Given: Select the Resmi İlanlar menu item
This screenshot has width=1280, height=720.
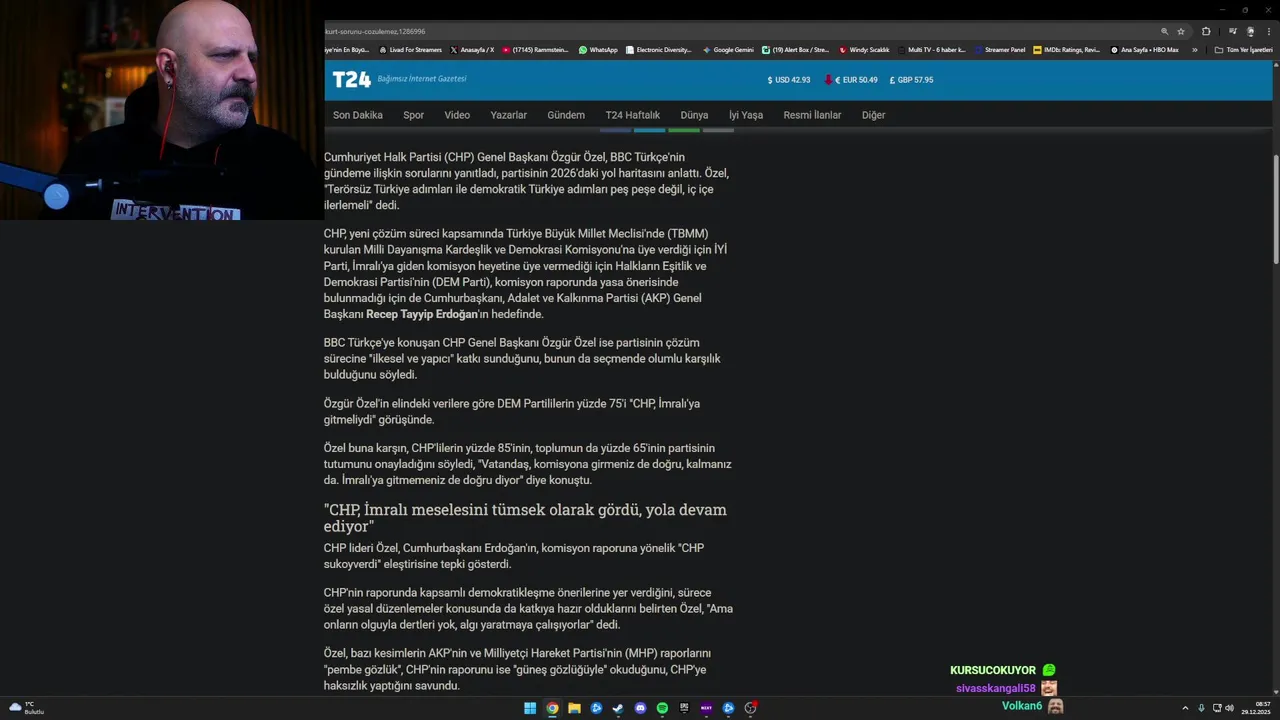Looking at the screenshot, I should click(812, 115).
